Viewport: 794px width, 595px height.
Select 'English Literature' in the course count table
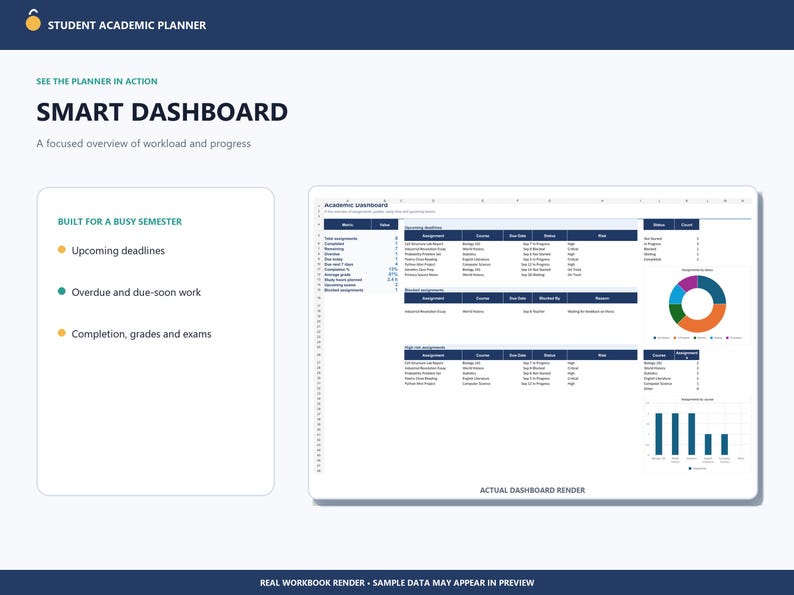(671, 379)
